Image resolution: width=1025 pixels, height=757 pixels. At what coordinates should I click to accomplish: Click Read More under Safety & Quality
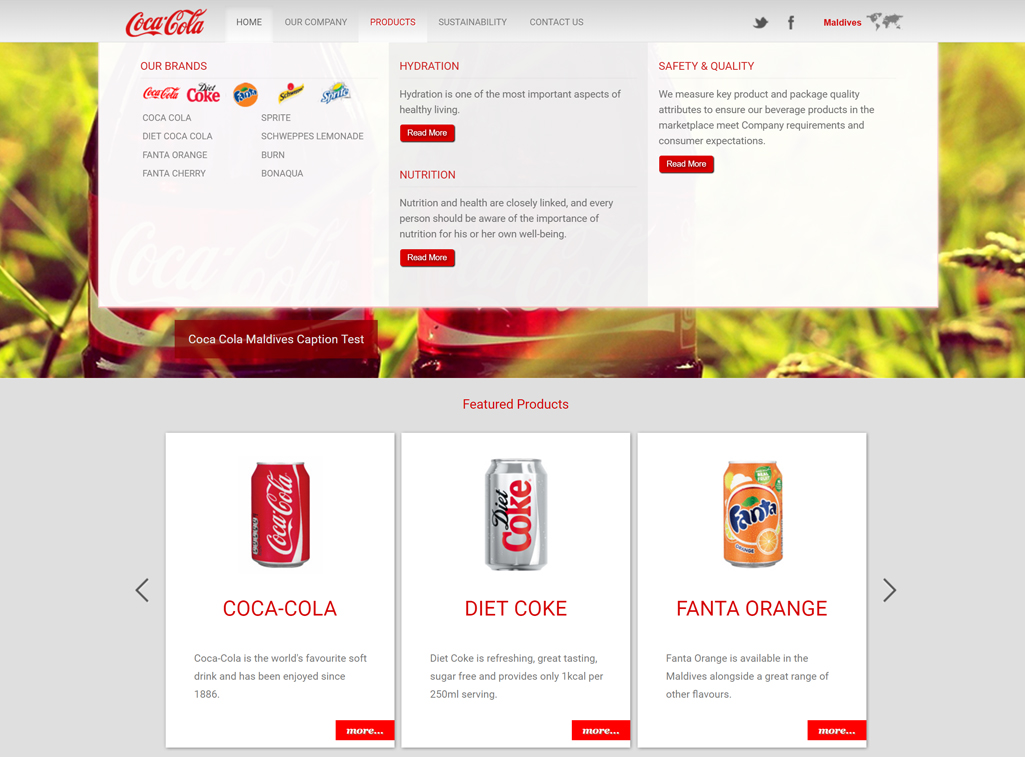point(686,164)
